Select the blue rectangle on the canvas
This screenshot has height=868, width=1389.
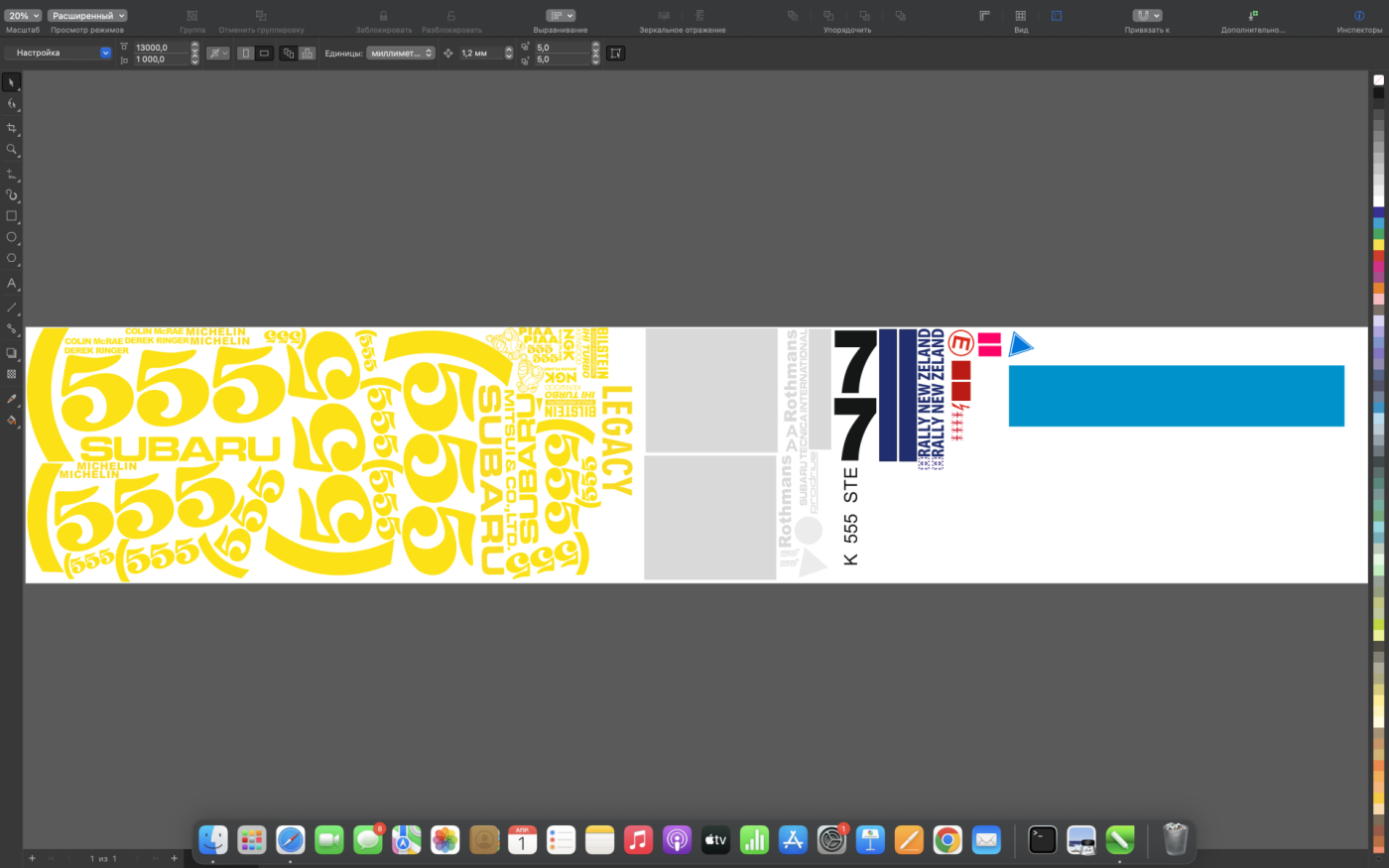point(1176,396)
